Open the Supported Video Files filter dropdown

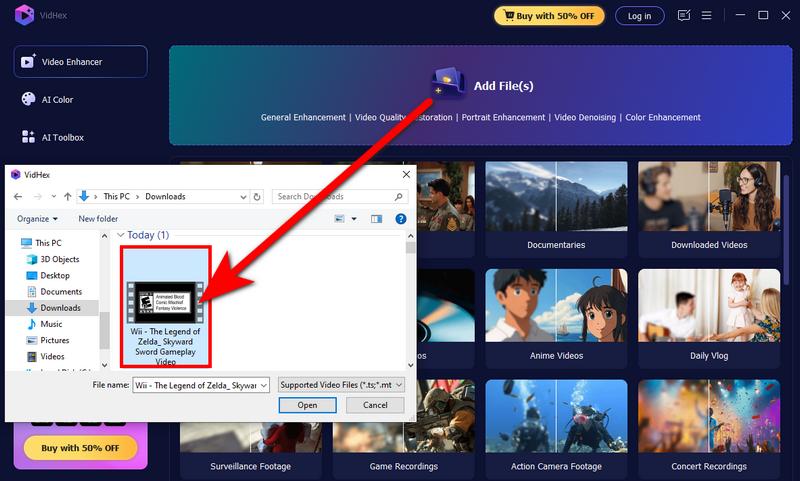click(x=341, y=384)
